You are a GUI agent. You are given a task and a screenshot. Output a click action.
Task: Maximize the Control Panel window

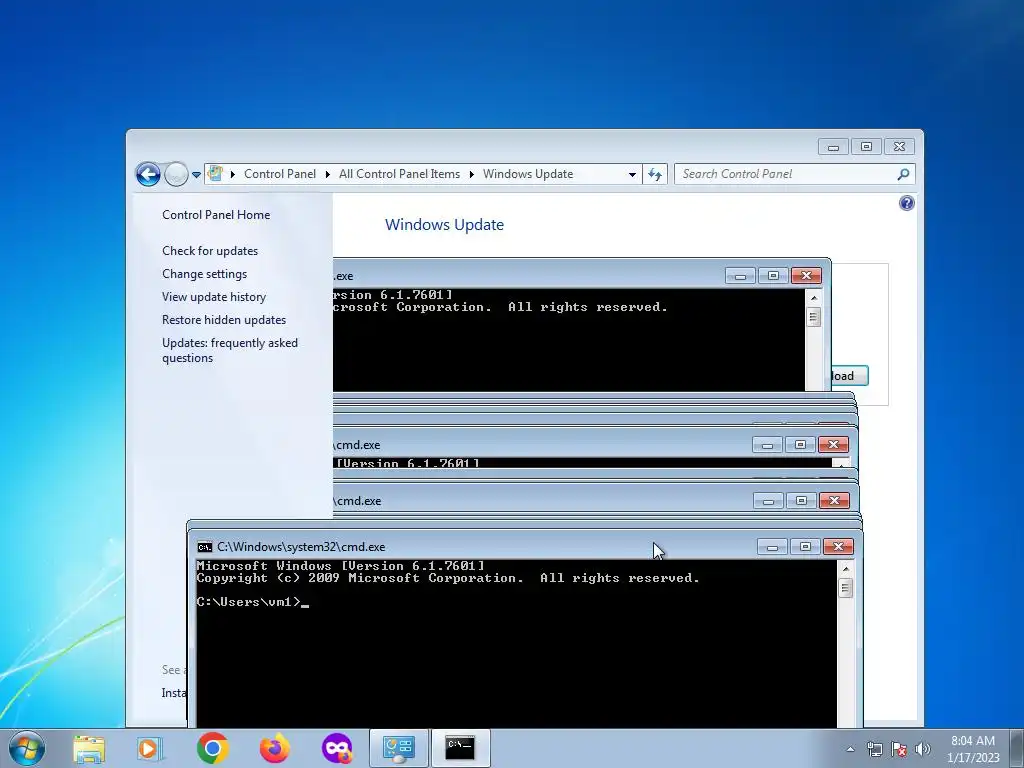tap(866, 147)
